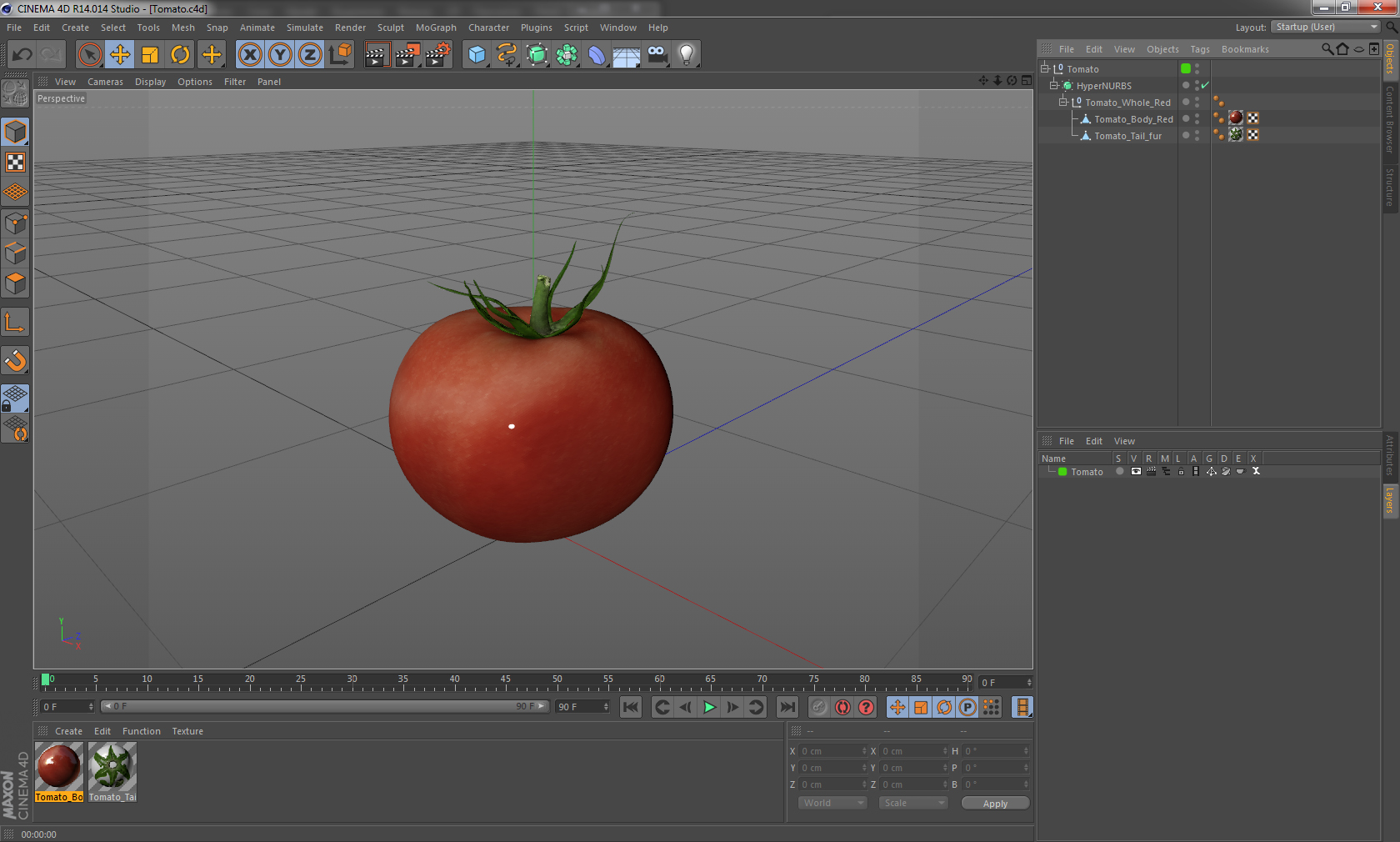The width and height of the screenshot is (1400, 842).
Task: Open the Character menu
Action: [x=488, y=28]
